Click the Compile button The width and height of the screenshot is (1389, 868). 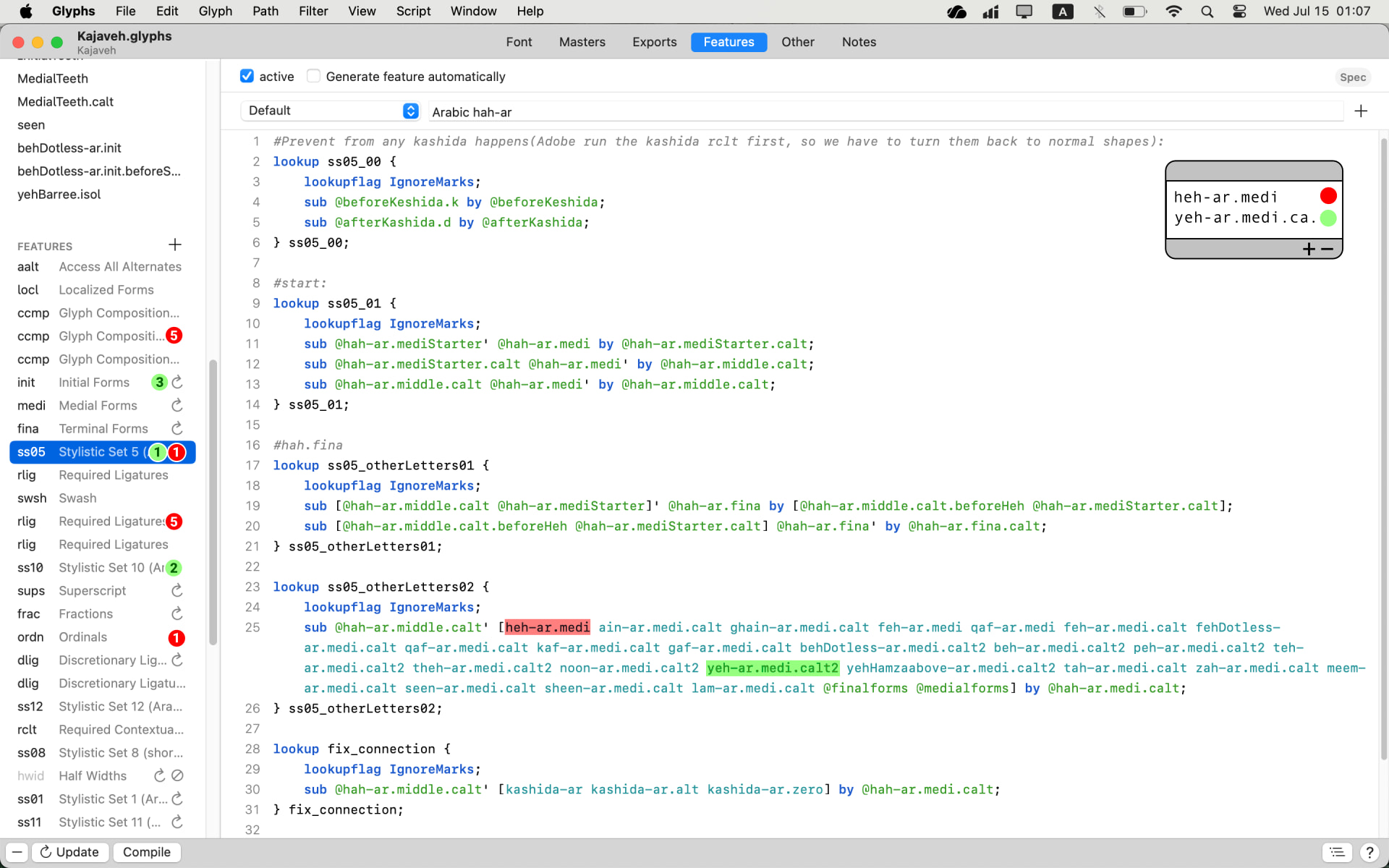(147, 852)
